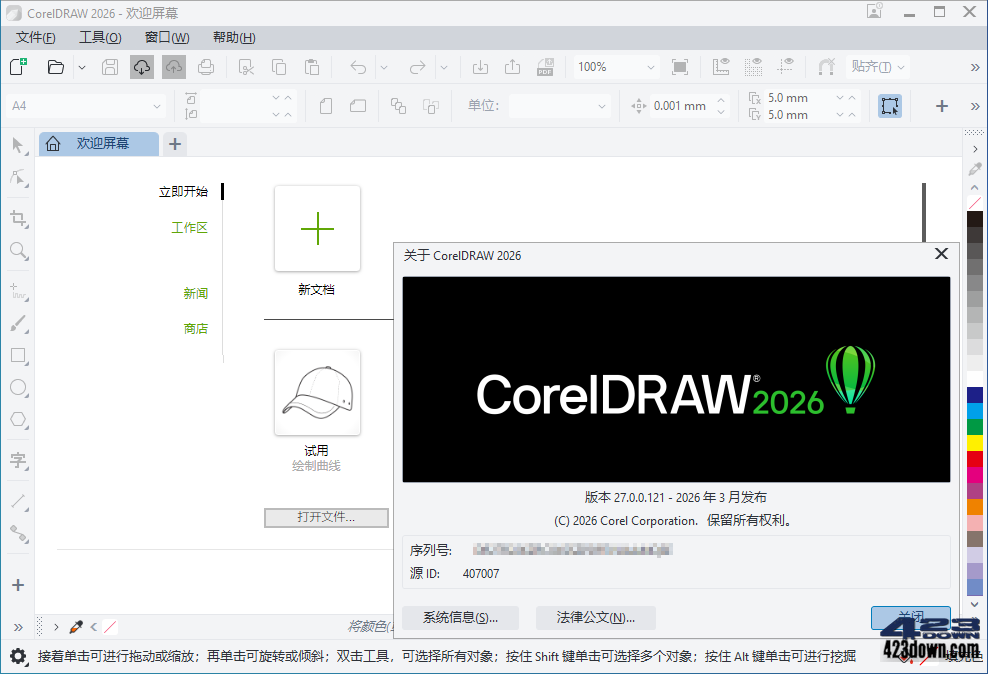
Task: Select the Shape tool
Action: [18, 178]
